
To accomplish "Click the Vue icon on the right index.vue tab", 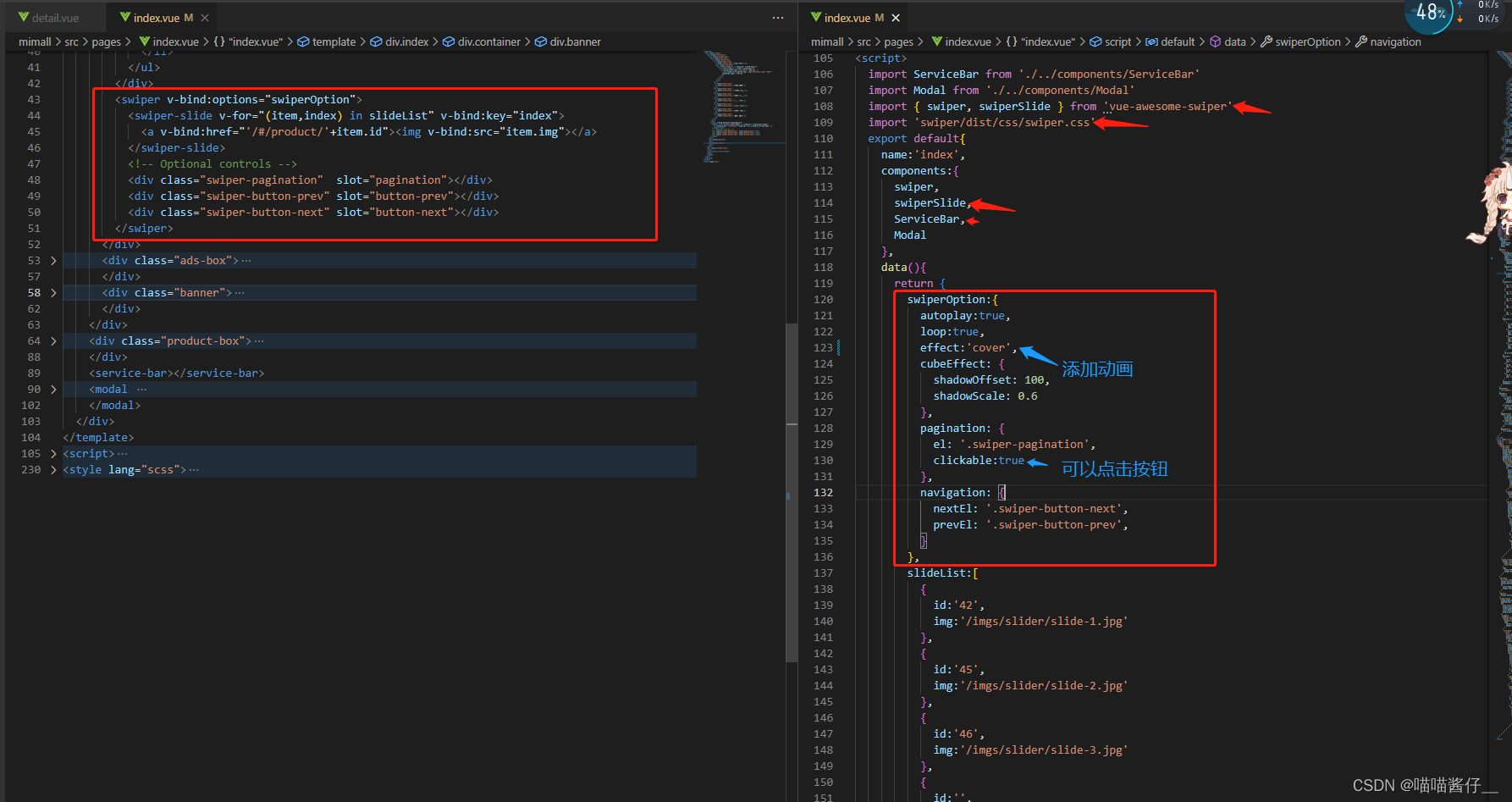I will coord(818,17).
